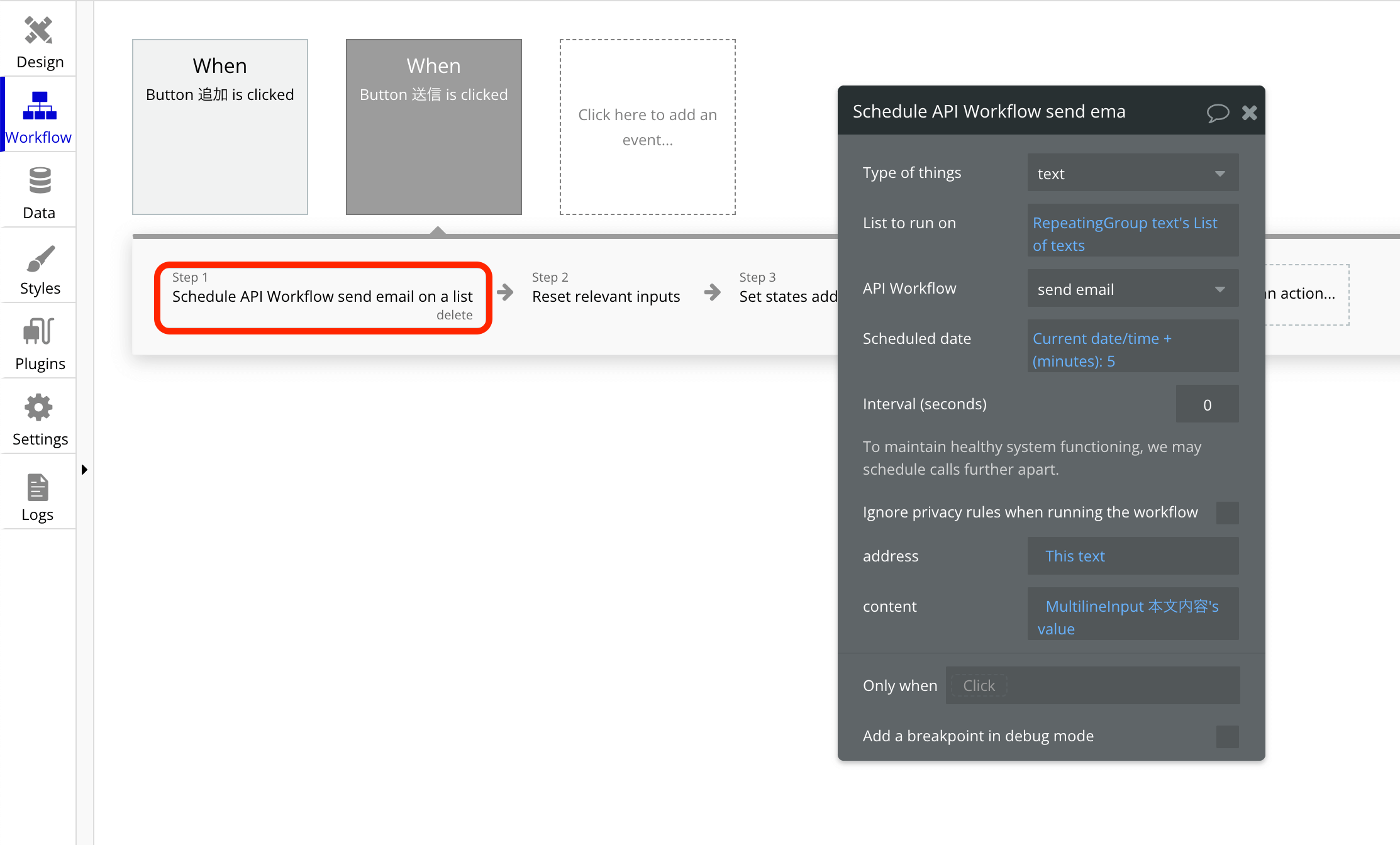Select the 'When Button 送信 is clicked' event
1400x845 pixels.
pyautogui.click(x=433, y=126)
